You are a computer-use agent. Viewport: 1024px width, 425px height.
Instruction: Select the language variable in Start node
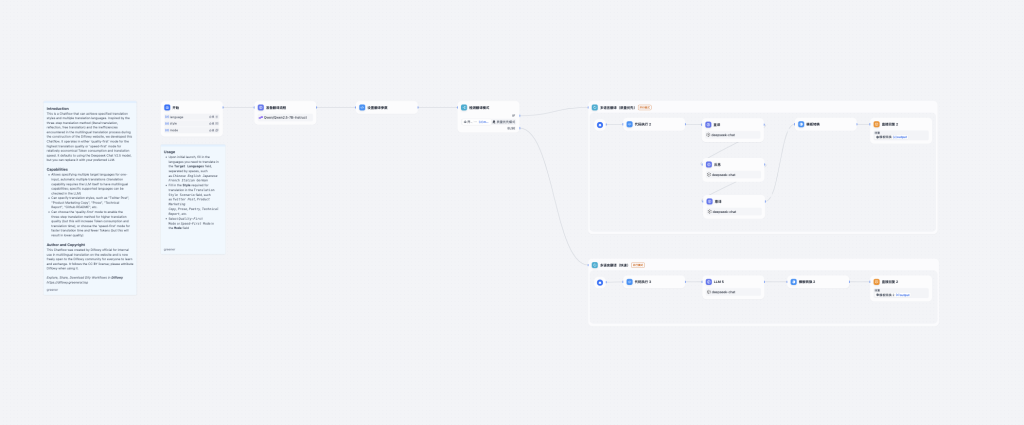tap(192, 117)
